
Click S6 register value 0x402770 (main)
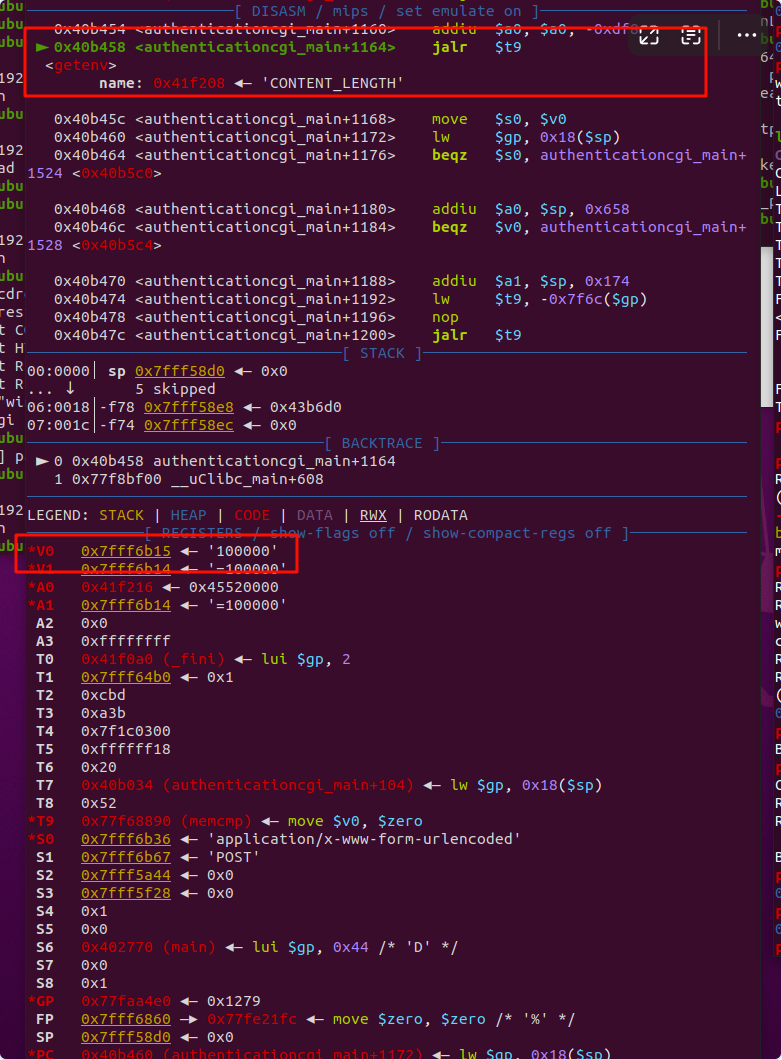[x=148, y=947]
